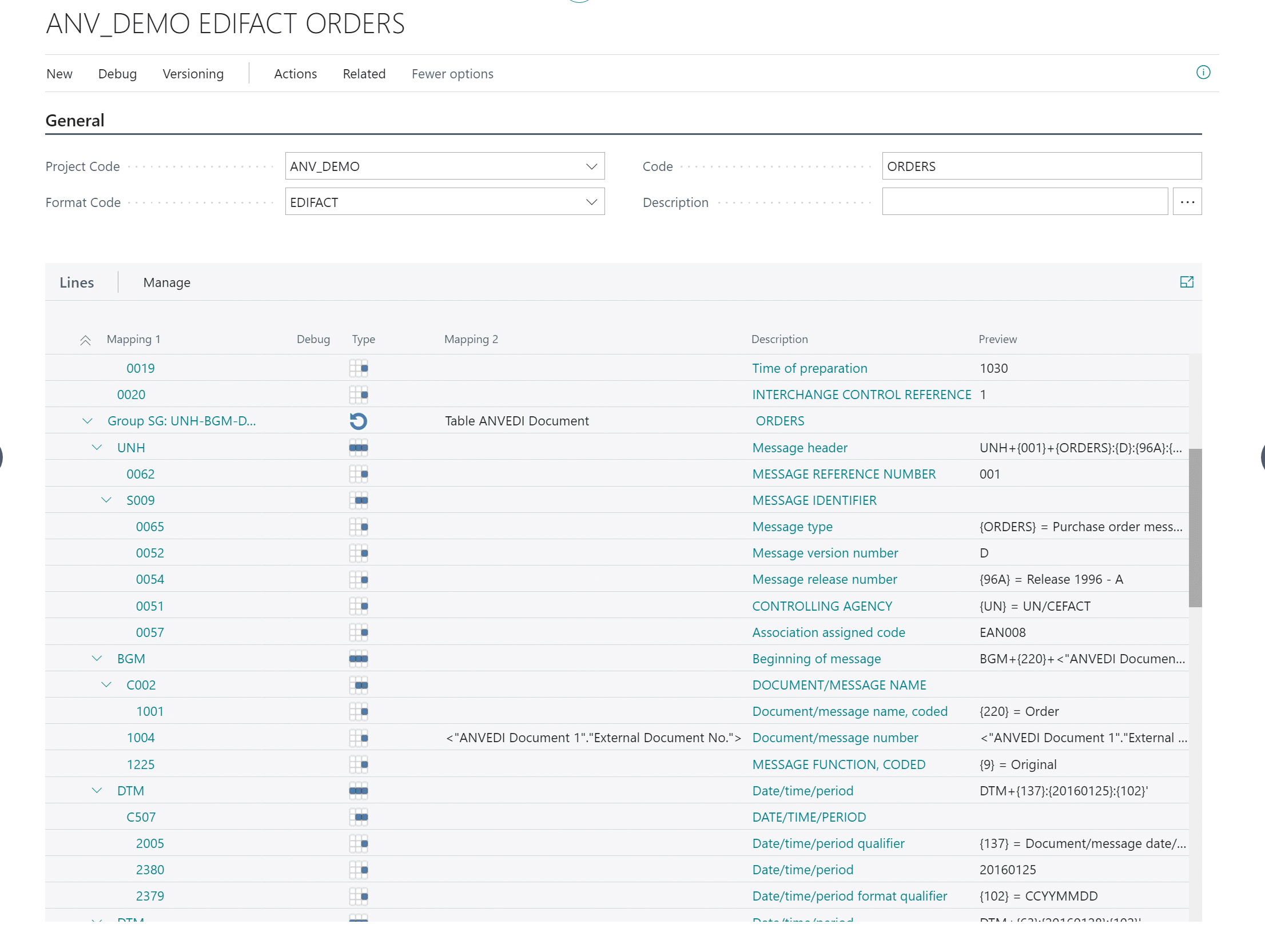Open the Format Code dropdown
1265x952 pixels.
coord(591,202)
